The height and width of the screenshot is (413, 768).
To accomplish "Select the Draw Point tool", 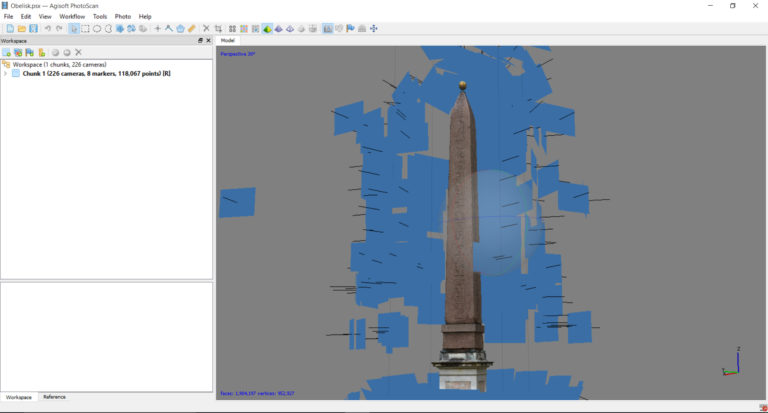I will tap(157, 28).
